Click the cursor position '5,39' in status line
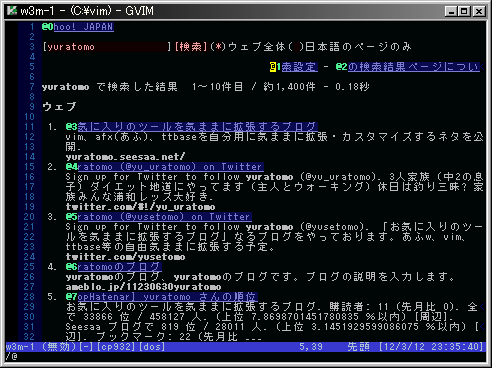The image size is (492, 368). point(311,347)
